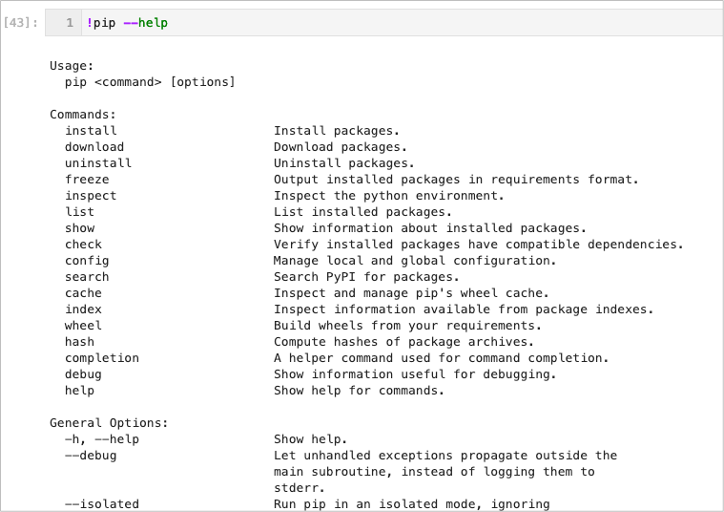Click the 'General Options:' heading
The width and height of the screenshot is (724, 512).
click(x=109, y=423)
